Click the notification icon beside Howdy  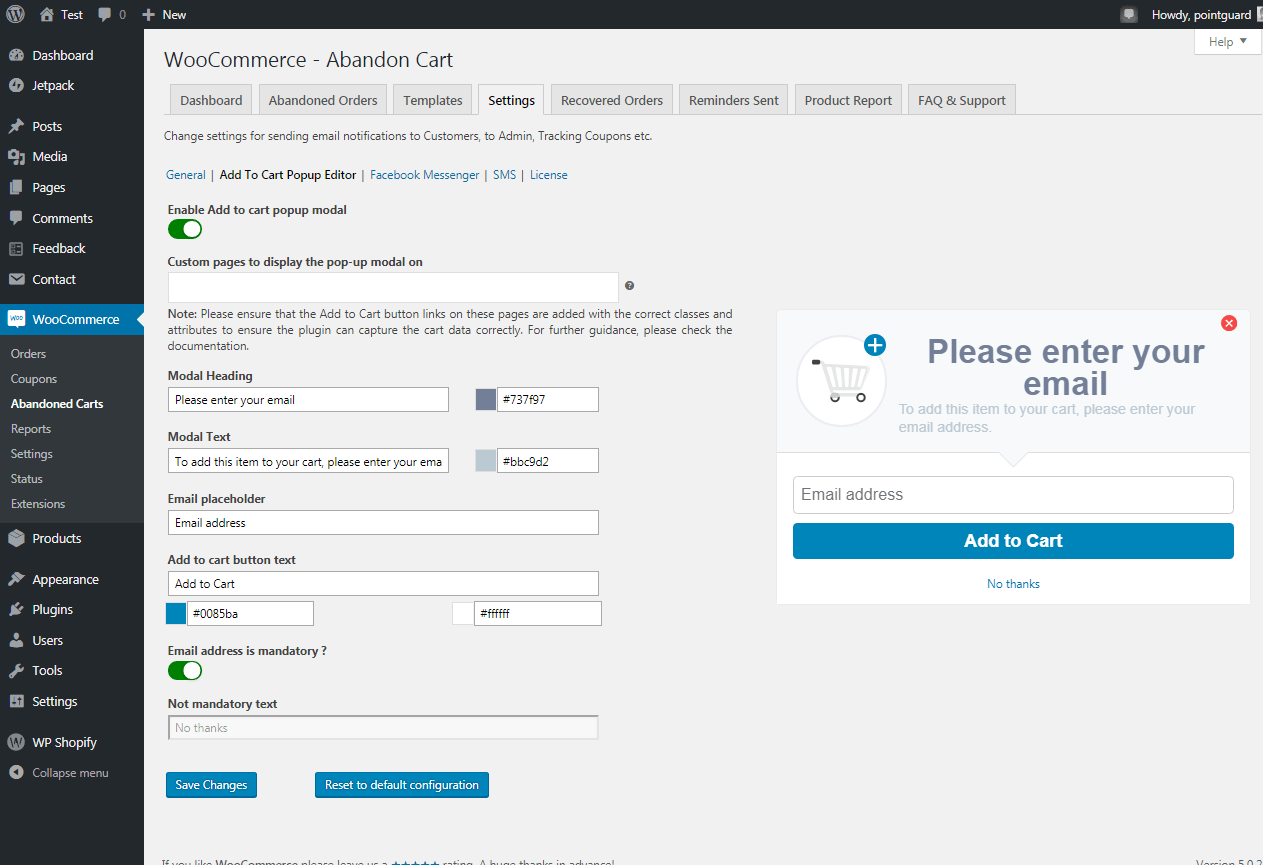pyautogui.click(x=1129, y=15)
